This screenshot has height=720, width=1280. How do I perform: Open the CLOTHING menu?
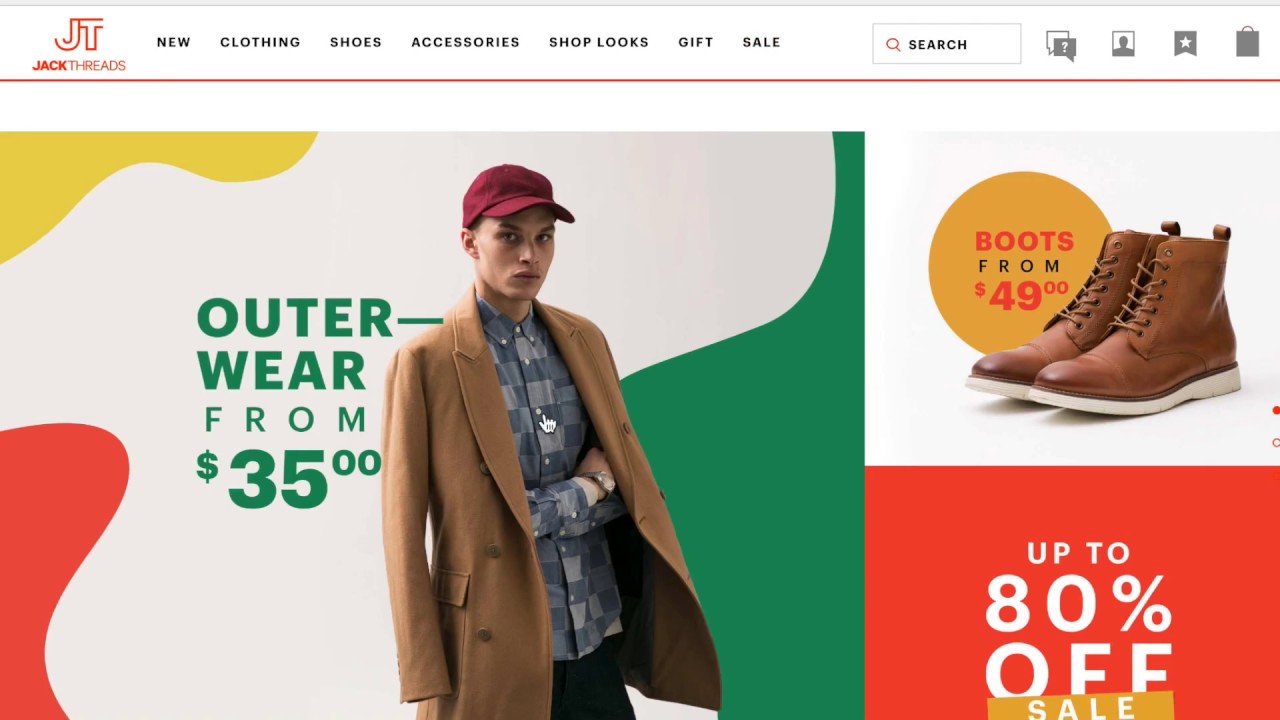pos(260,42)
